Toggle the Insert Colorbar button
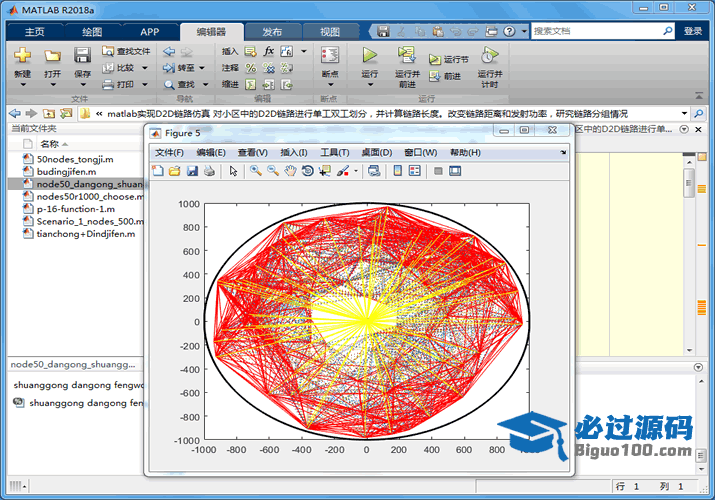This screenshot has width=715, height=500. (397, 171)
